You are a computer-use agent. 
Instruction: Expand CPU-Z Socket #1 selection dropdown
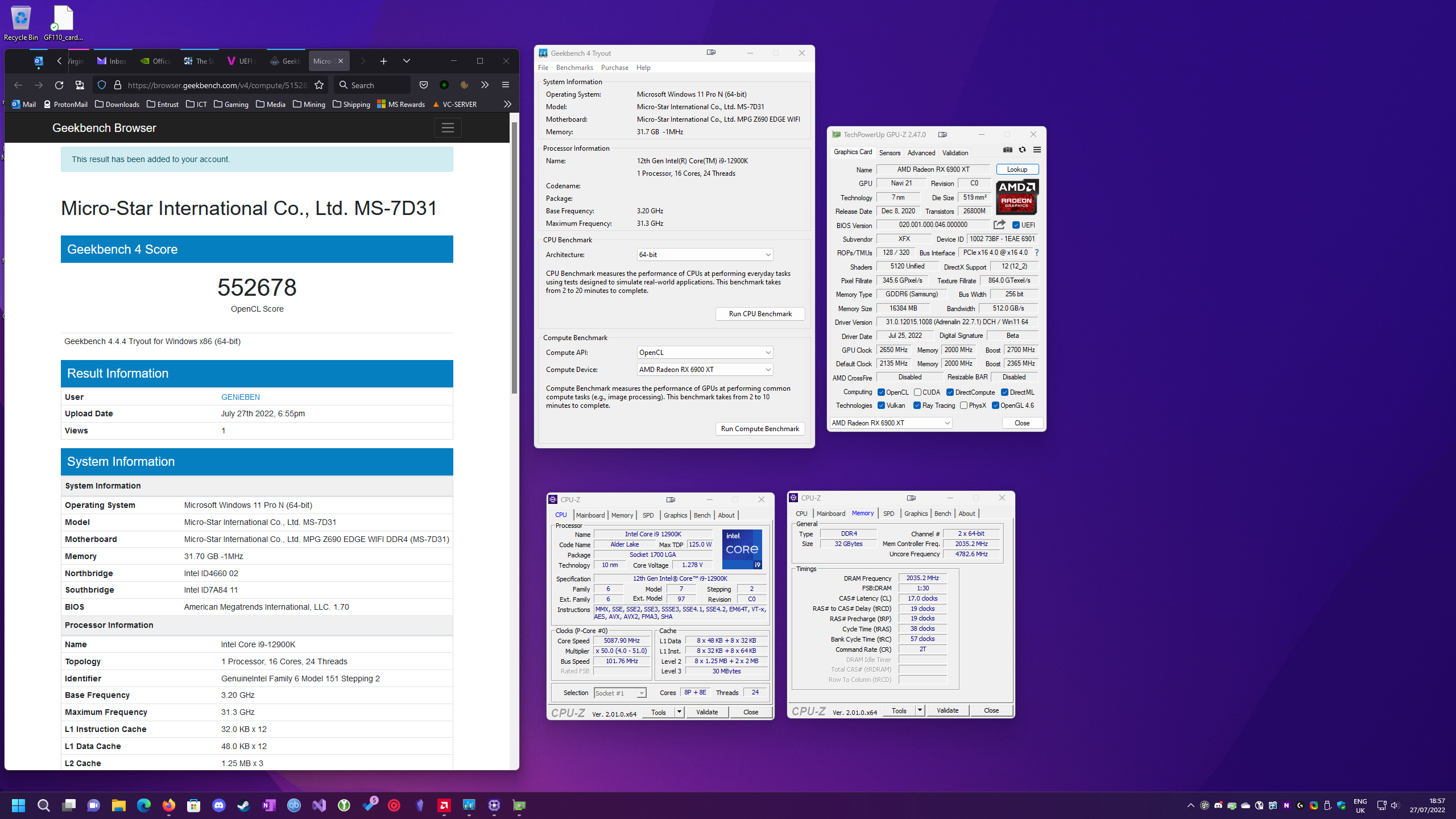pos(620,693)
